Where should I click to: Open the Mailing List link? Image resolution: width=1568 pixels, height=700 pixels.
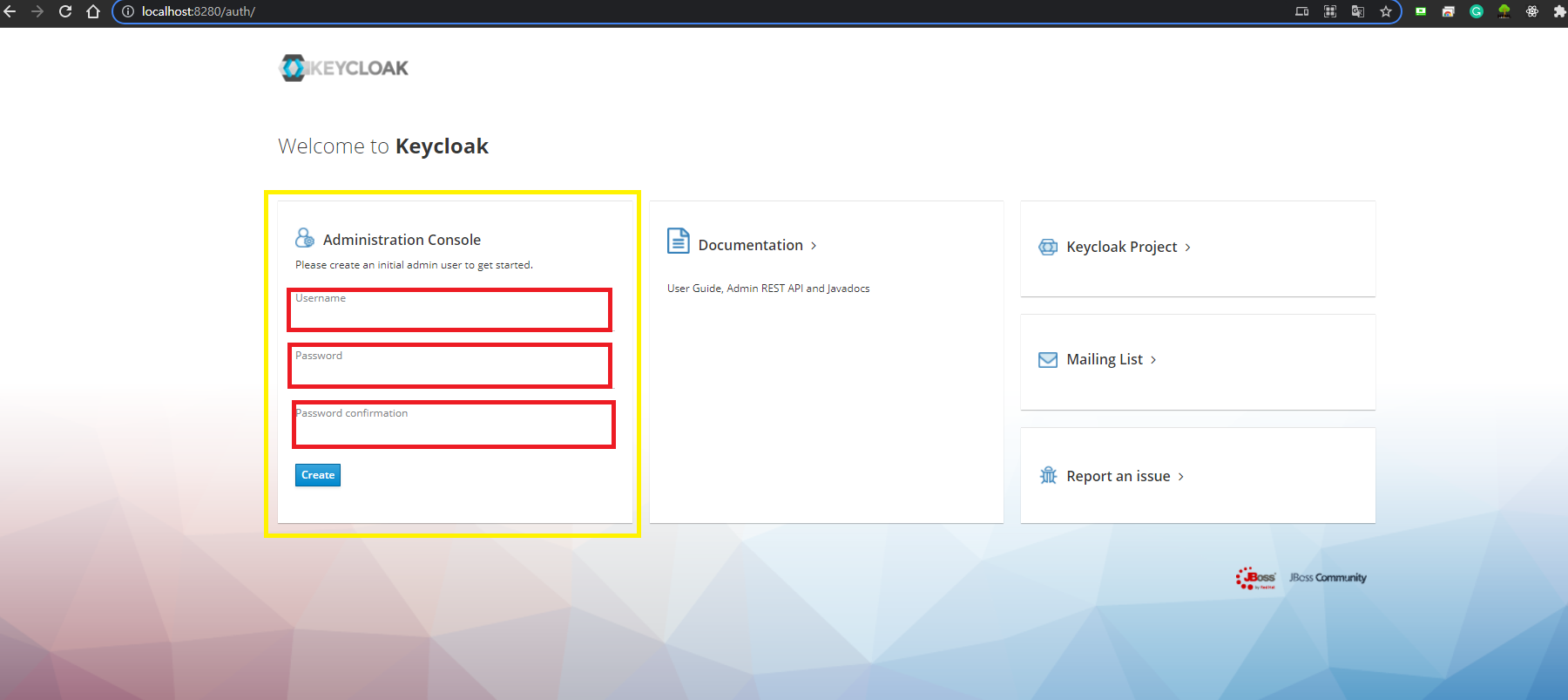click(x=1111, y=359)
